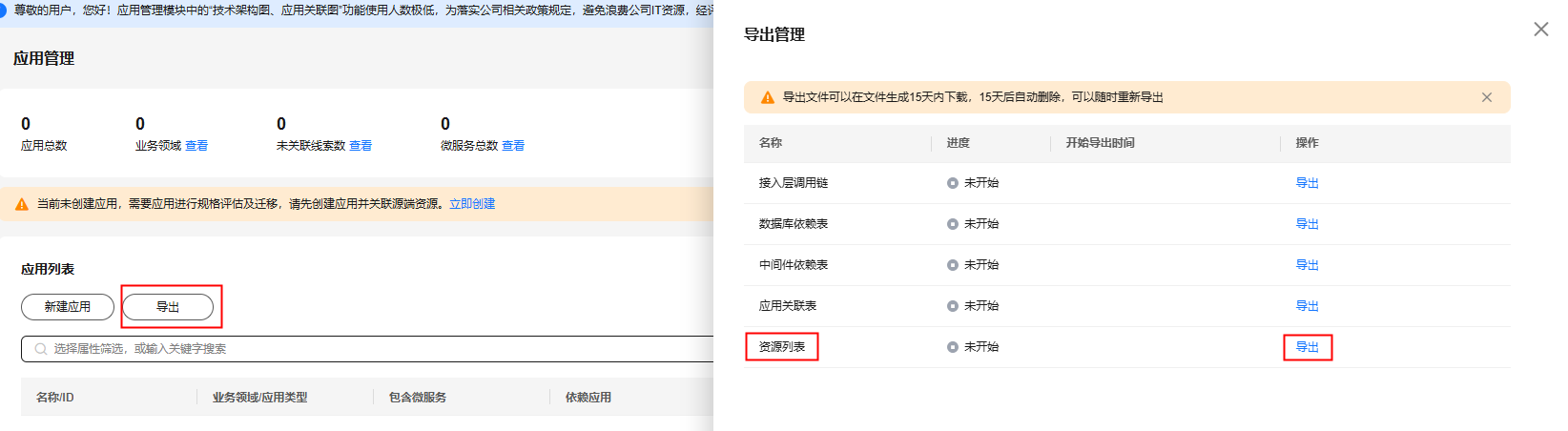Dismiss the export file notice banner
The height and width of the screenshot is (431, 1568).
tap(1486, 97)
